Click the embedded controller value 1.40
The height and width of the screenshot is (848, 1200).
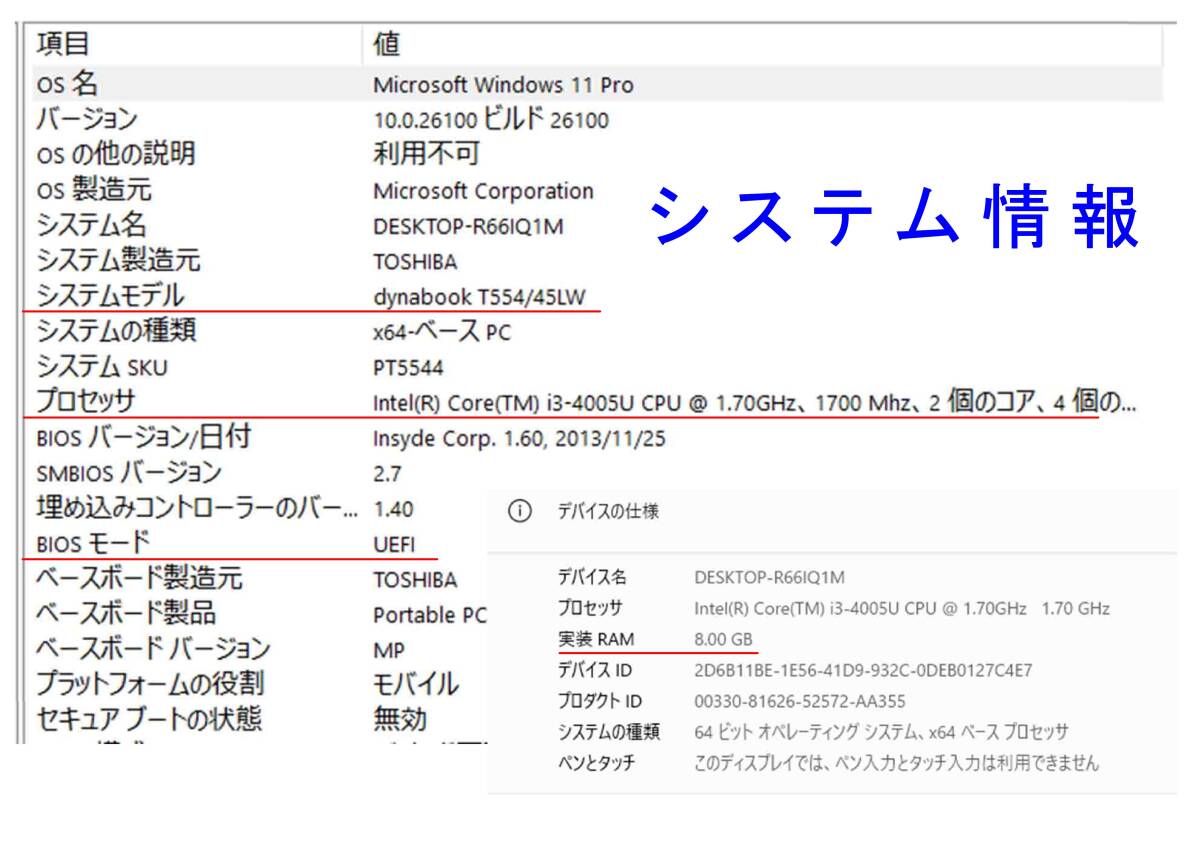[392, 509]
